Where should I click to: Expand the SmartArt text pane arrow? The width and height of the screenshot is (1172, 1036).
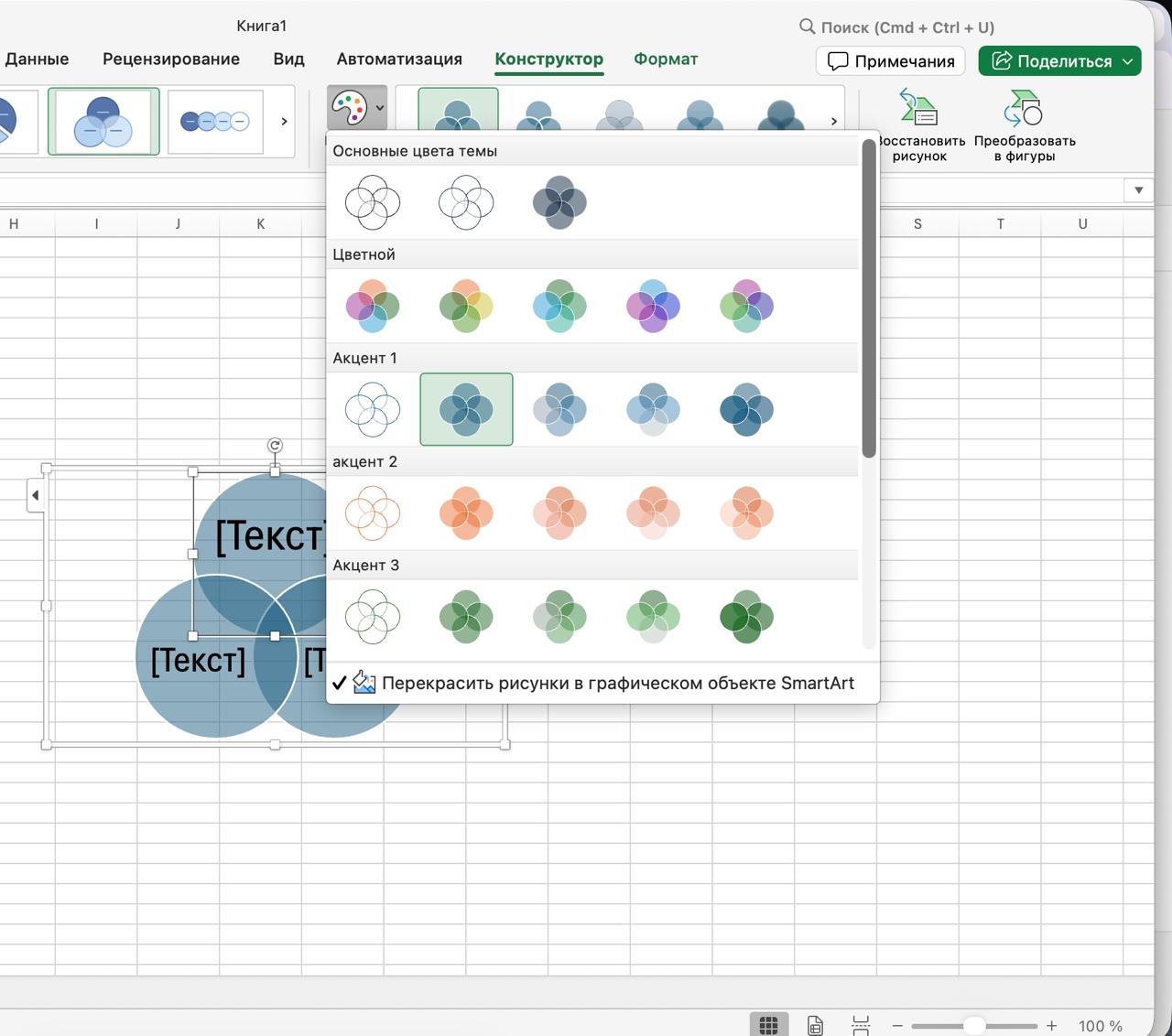tap(35, 495)
